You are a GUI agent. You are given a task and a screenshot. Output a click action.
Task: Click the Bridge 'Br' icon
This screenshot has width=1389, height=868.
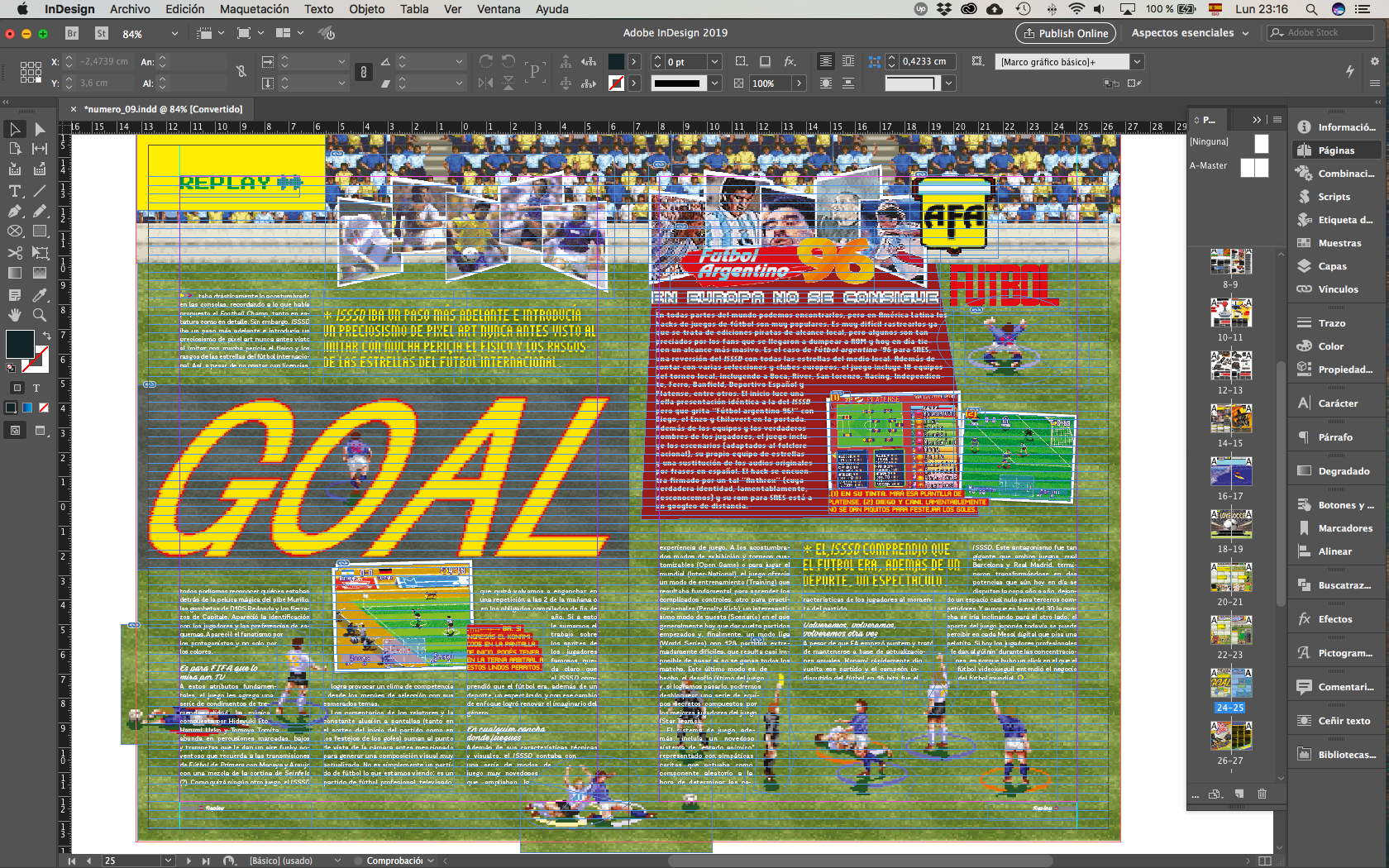pyautogui.click(x=72, y=33)
